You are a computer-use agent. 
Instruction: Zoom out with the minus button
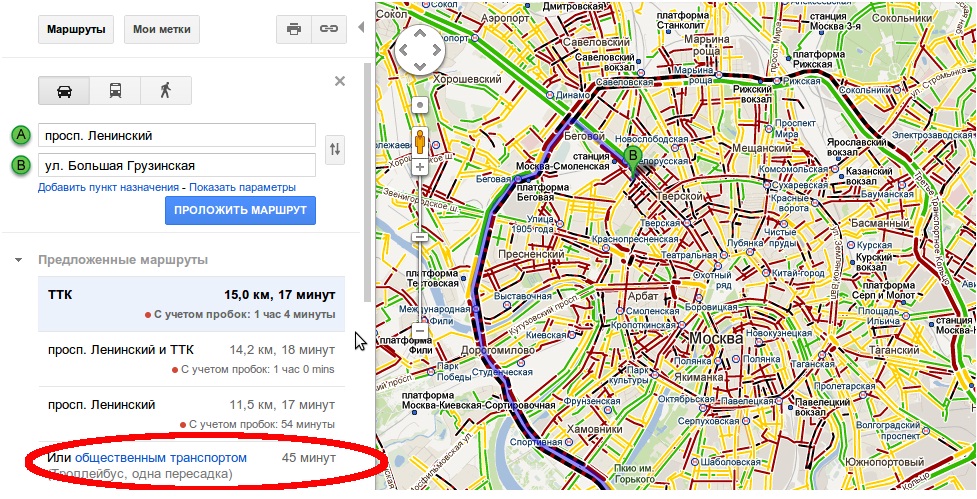click(x=421, y=331)
